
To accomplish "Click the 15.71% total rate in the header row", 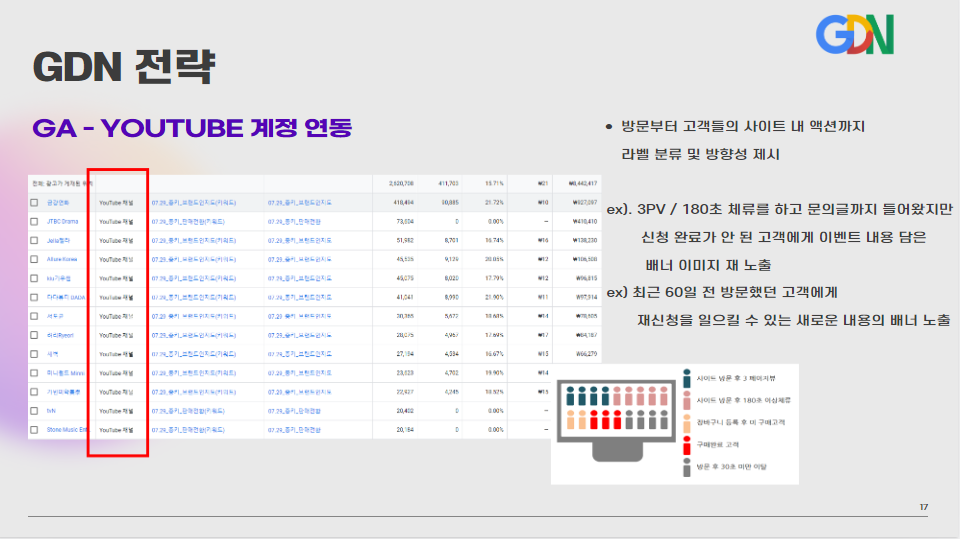I will [494, 184].
